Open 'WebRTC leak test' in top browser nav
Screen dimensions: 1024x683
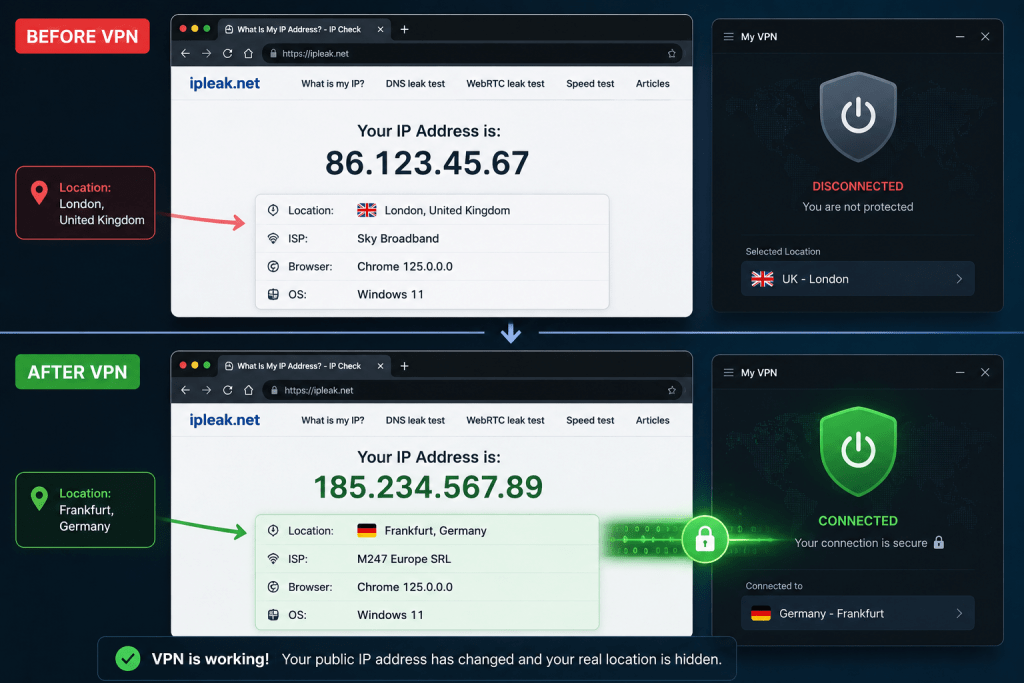pos(505,84)
